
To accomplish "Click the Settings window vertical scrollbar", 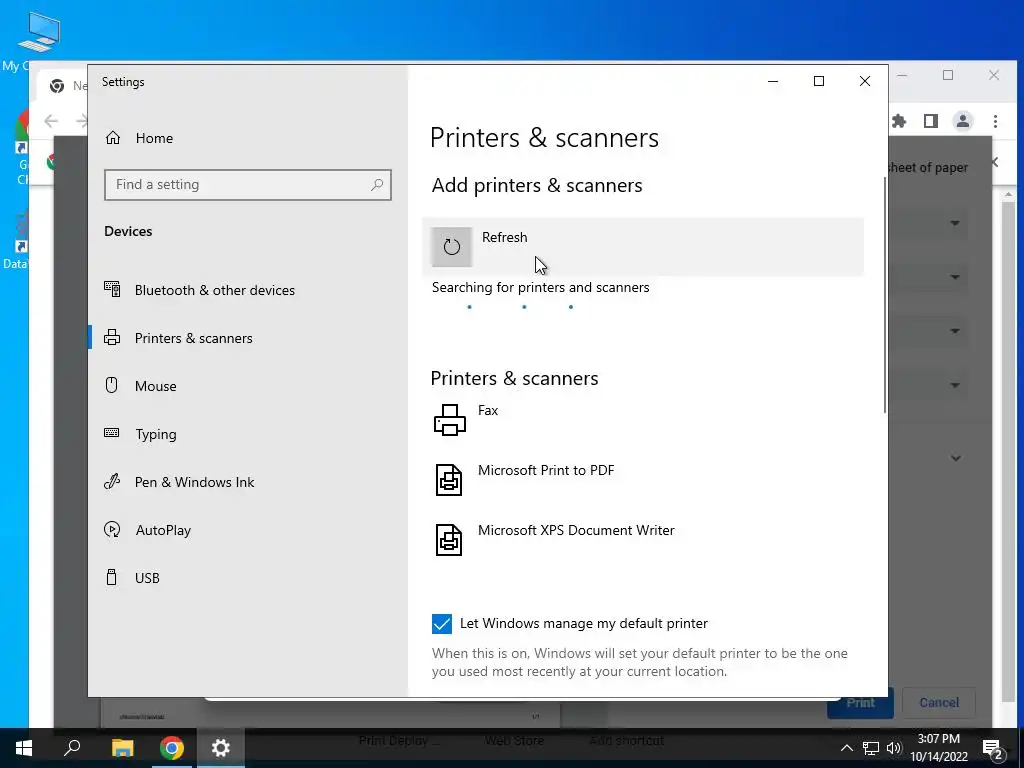I will click(x=884, y=294).
